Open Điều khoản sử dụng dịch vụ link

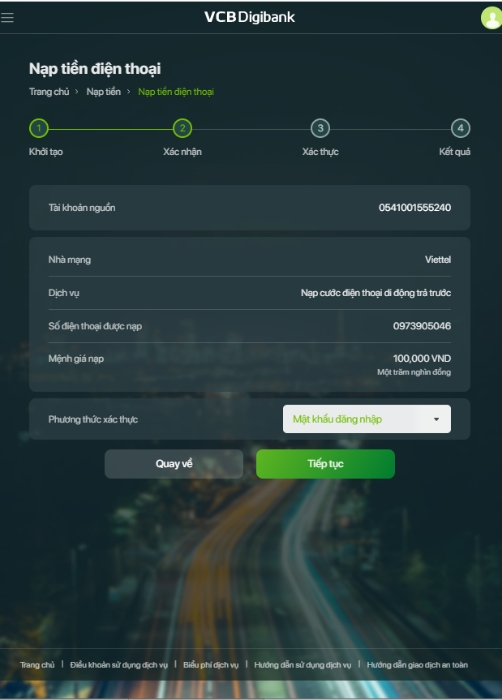coord(119,665)
